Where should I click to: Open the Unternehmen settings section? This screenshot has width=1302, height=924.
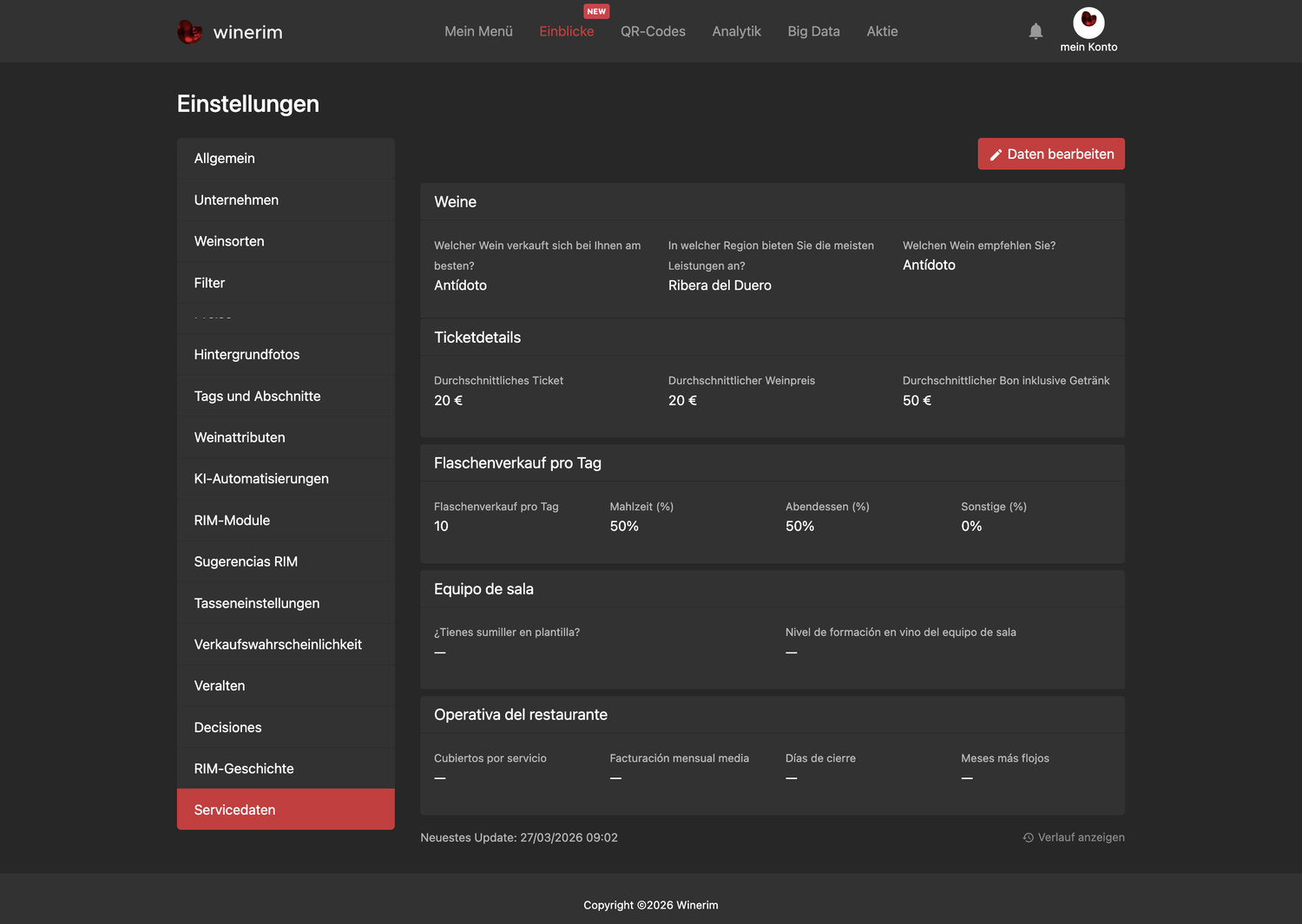pyautogui.click(x=286, y=200)
